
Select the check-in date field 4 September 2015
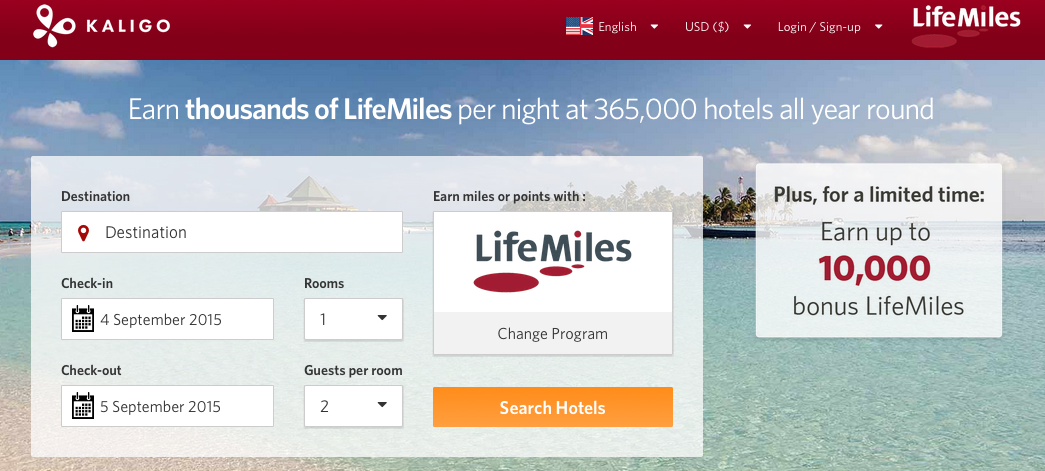pos(167,319)
